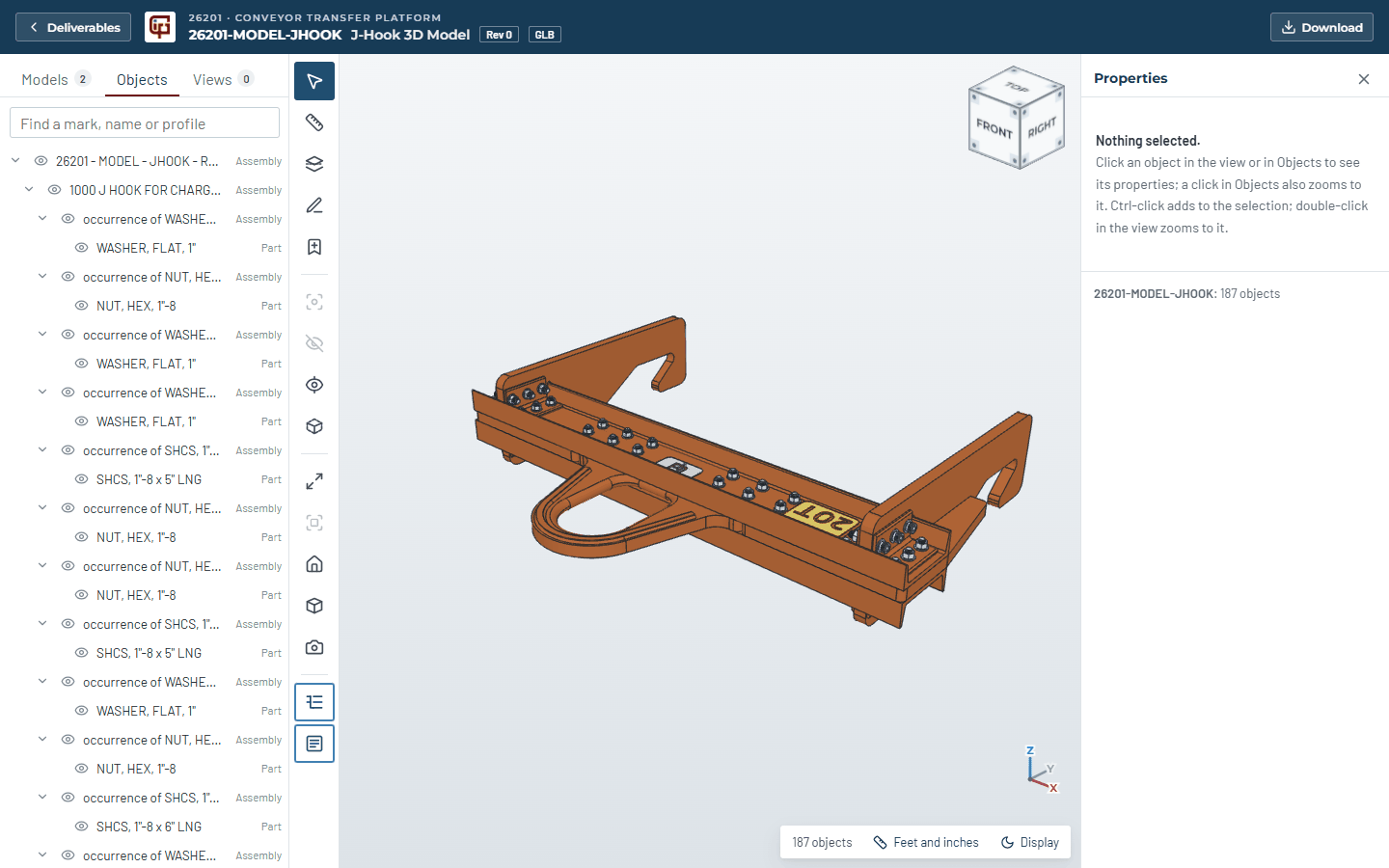Screen dimensions: 1389x868
Task: Open the Display settings button
Action: (x=1030, y=842)
